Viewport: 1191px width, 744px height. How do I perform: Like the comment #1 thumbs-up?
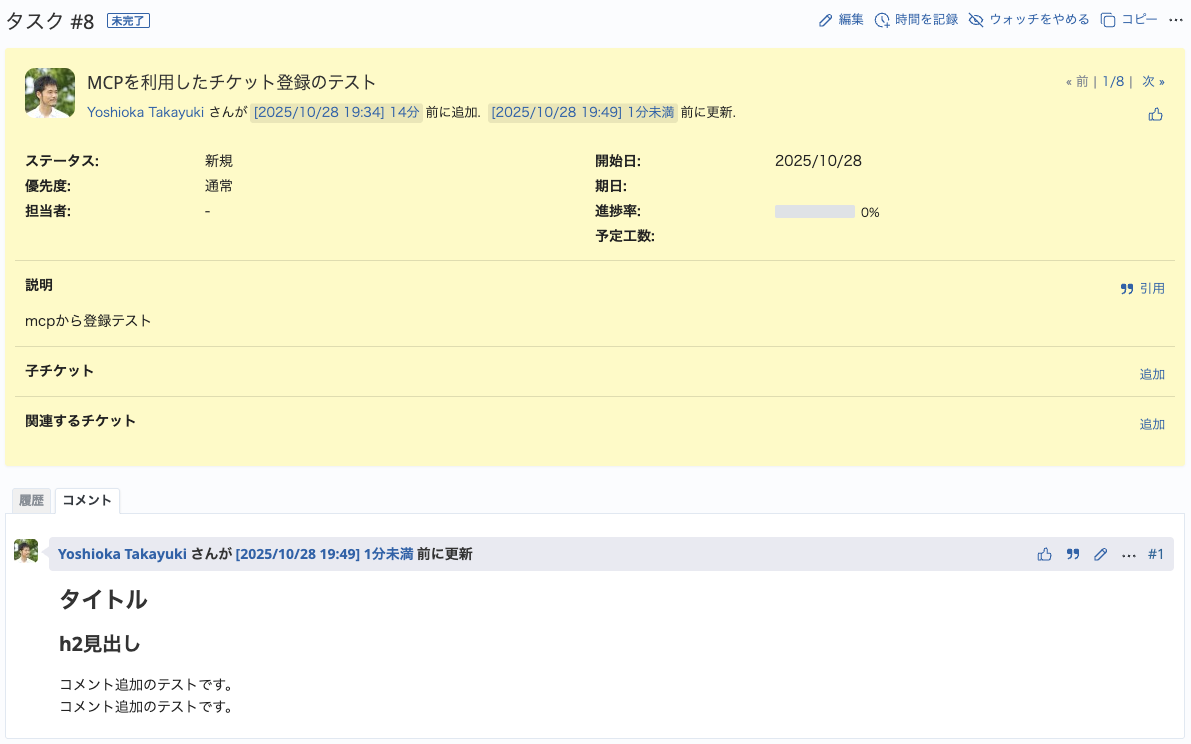(x=1045, y=554)
